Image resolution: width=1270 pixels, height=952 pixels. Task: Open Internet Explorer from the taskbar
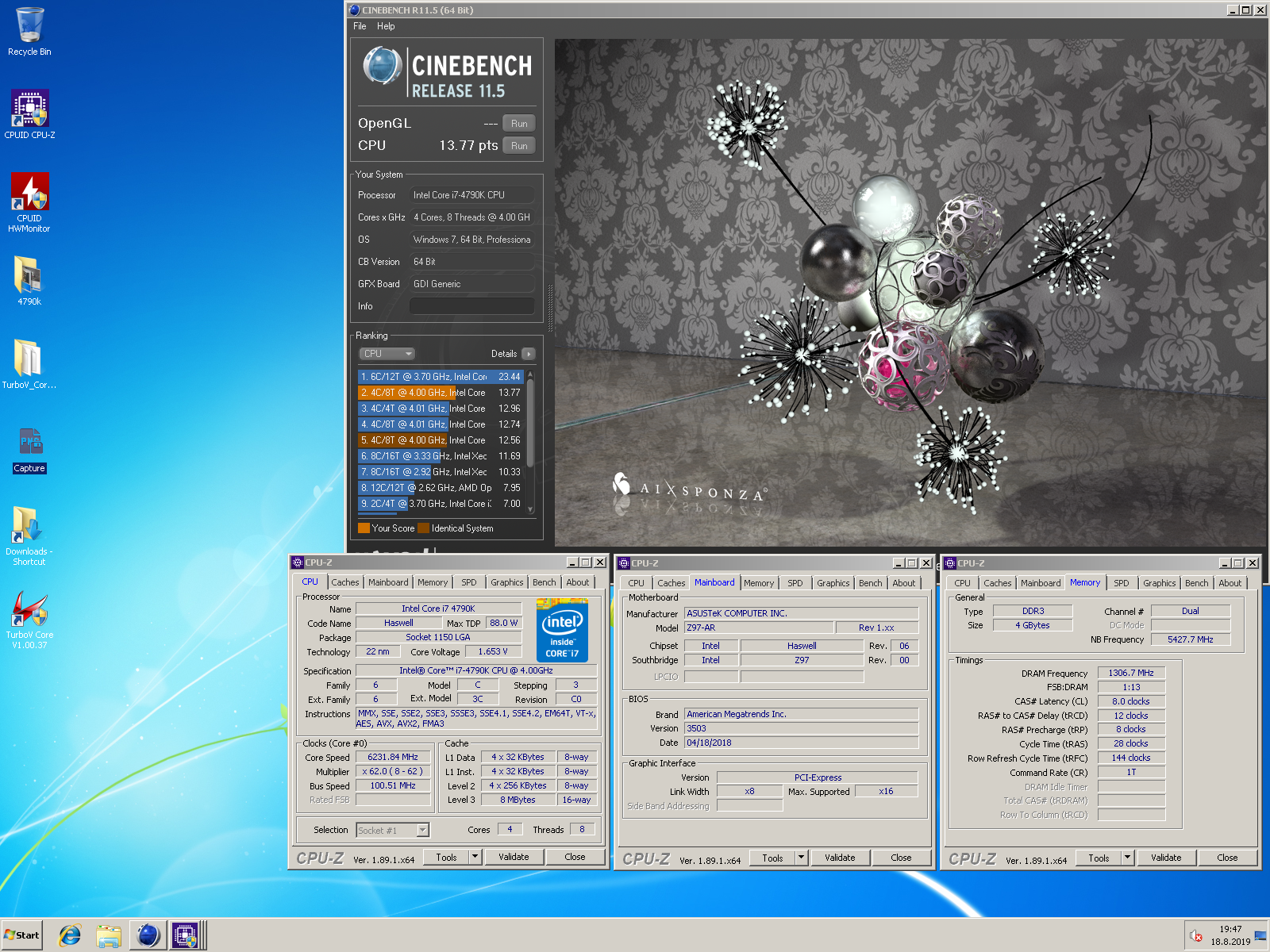(x=70, y=935)
